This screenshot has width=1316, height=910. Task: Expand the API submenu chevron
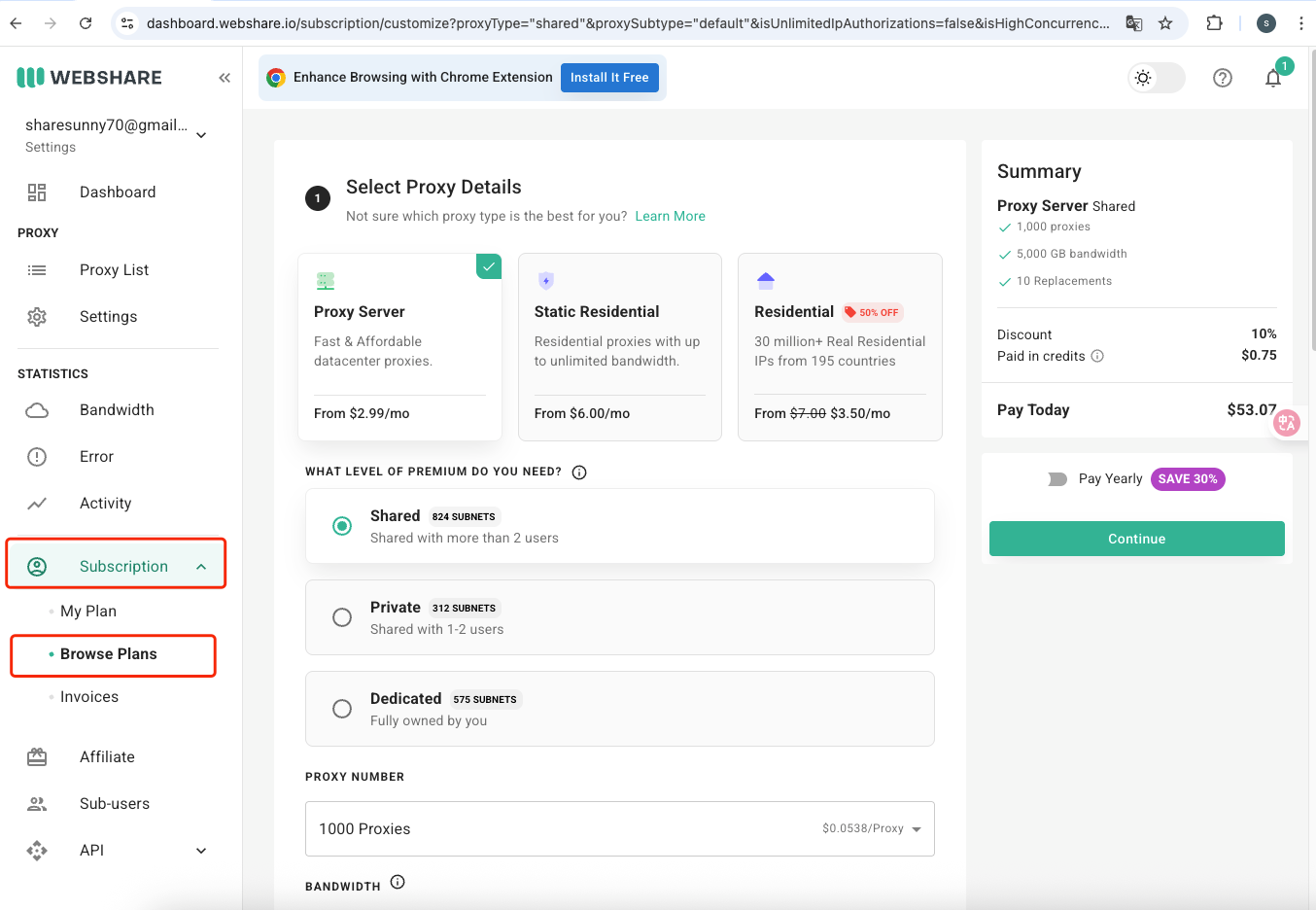201,851
